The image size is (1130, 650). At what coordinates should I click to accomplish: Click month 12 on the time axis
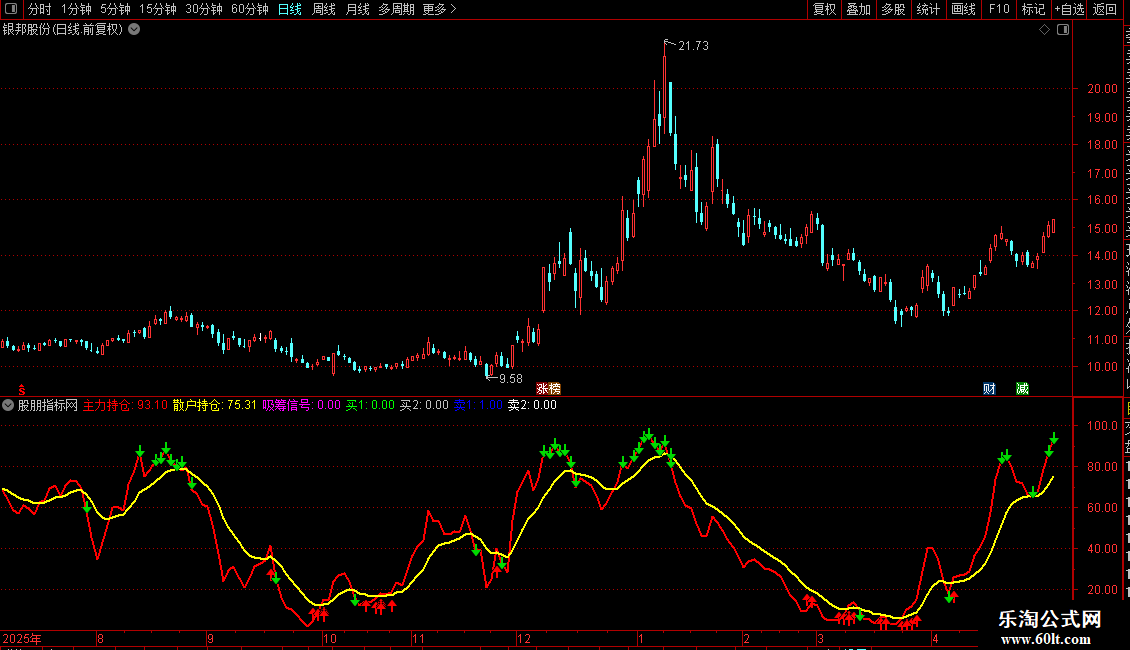tap(524, 638)
